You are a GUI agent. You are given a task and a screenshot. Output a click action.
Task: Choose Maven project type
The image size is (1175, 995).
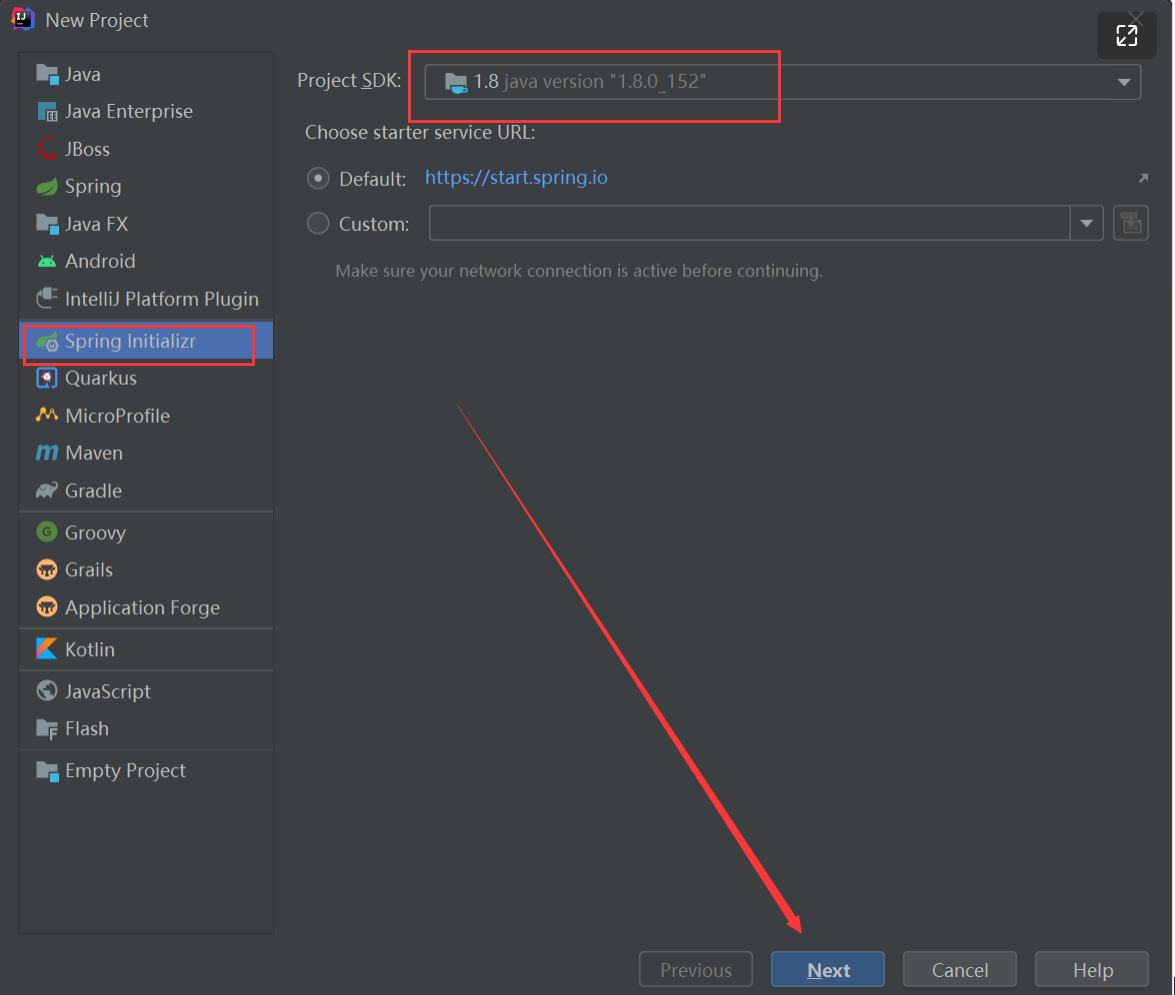pos(146,453)
